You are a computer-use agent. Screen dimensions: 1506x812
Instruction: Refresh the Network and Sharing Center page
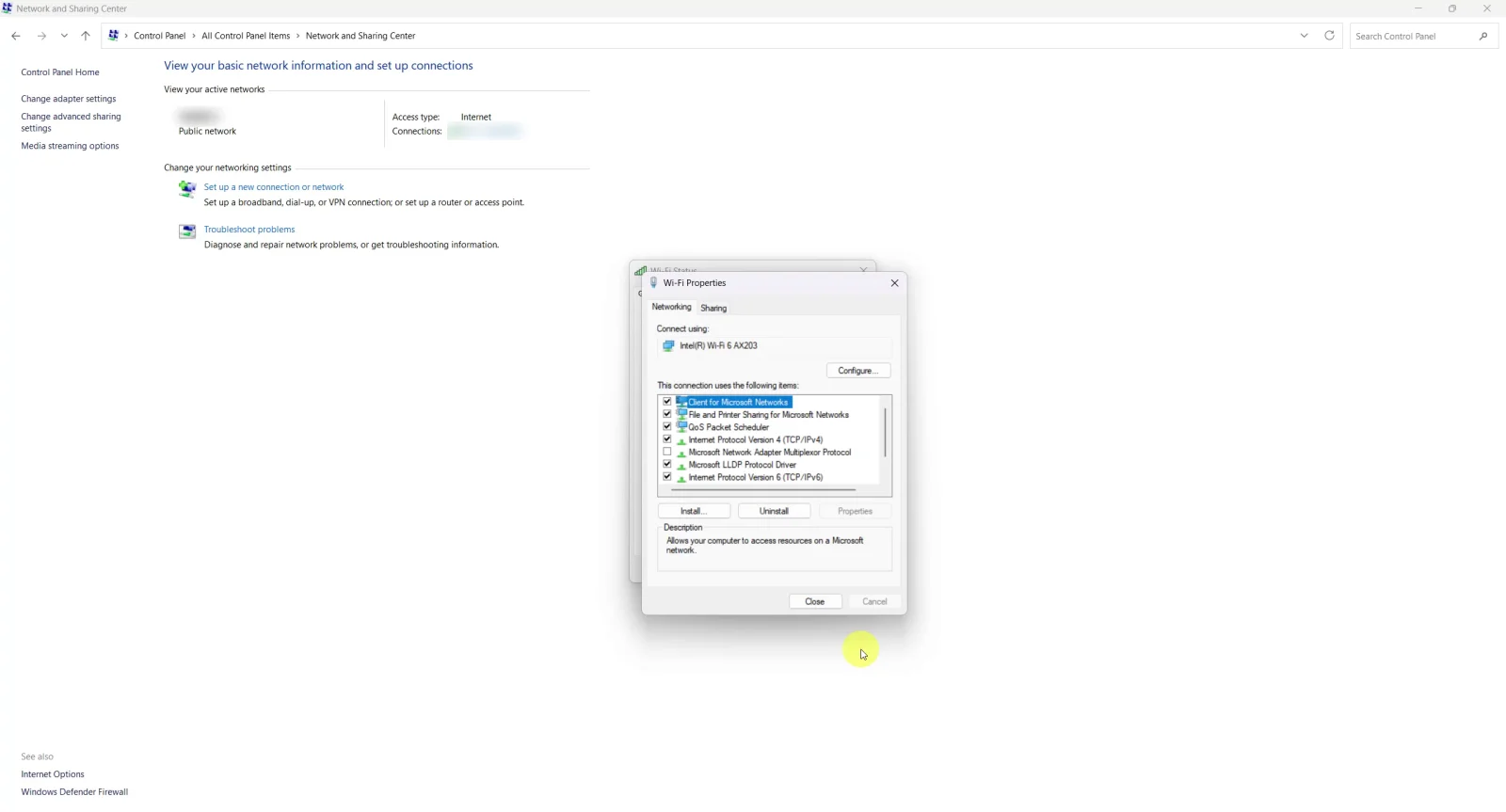click(1330, 36)
